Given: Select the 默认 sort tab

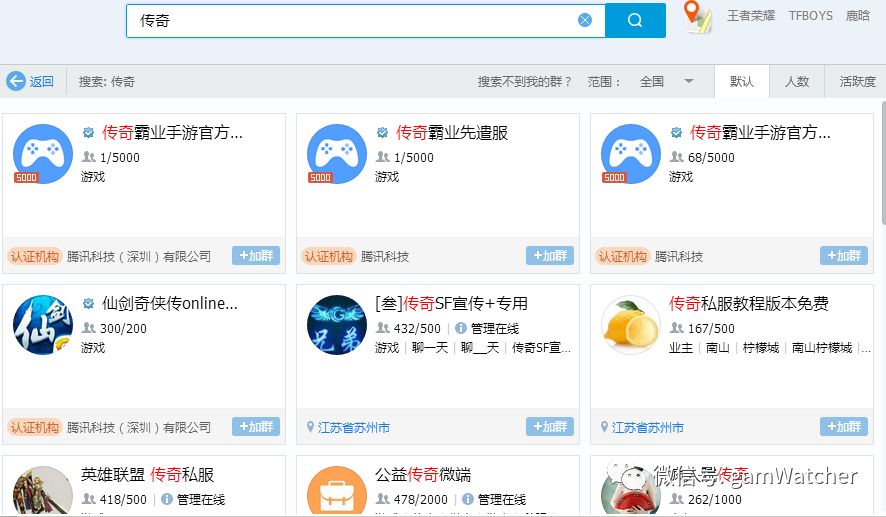Looking at the screenshot, I should (x=741, y=81).
